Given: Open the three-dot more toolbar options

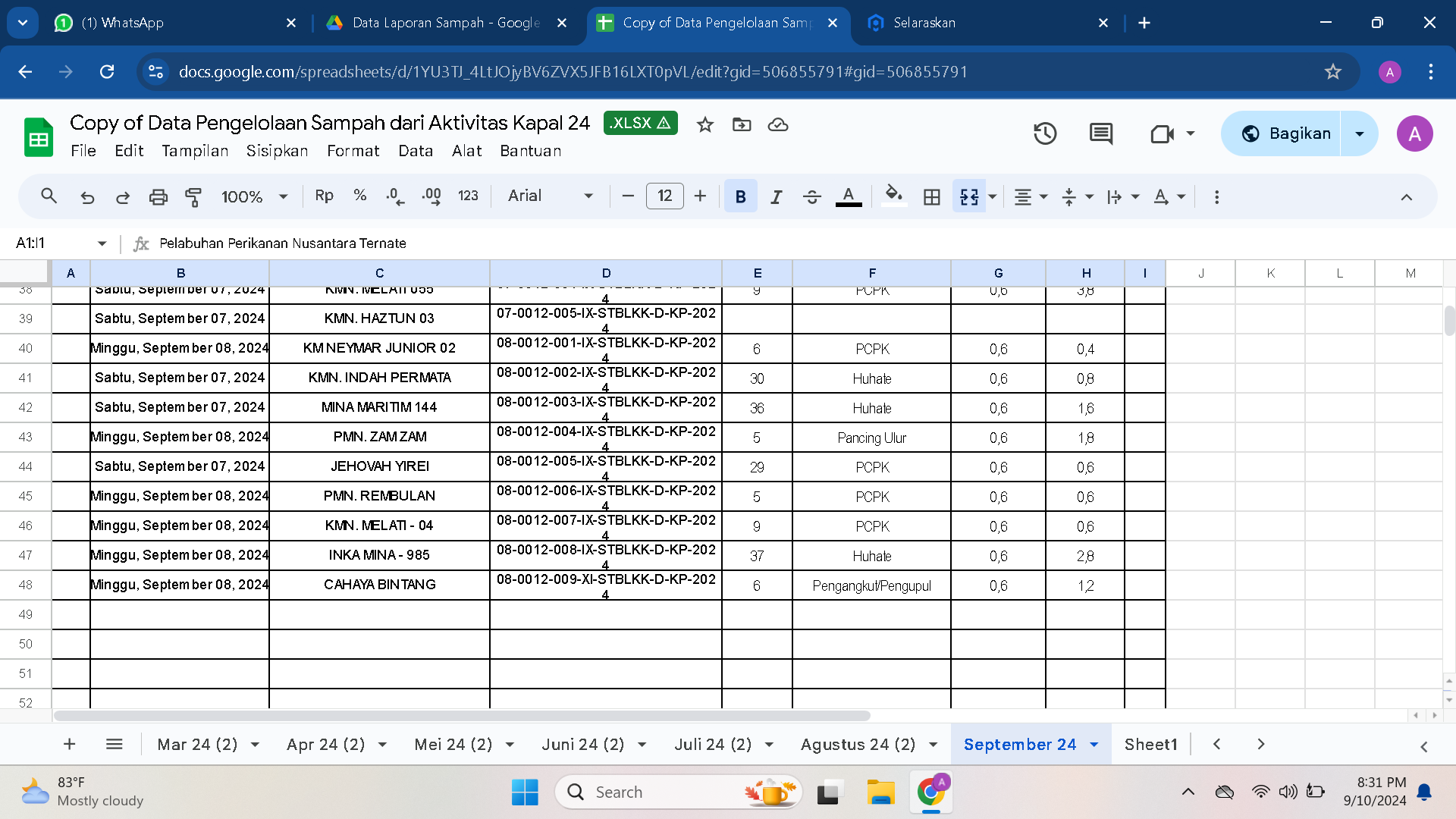Looking at the screenshot, I should tap(1216, 196).
